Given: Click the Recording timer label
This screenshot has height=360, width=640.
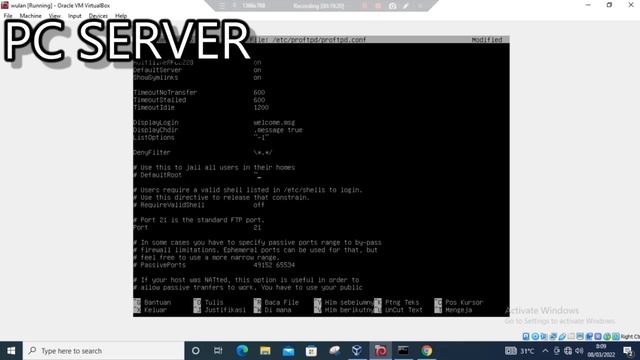Looking at the screenshot, I should 318,6.
